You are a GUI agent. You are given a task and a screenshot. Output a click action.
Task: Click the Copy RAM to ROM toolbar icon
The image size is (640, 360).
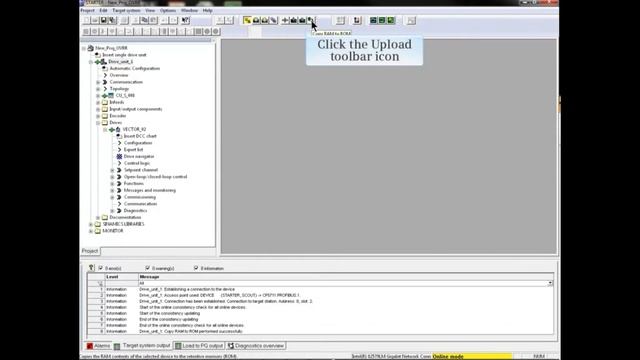[x=311, y=20]
